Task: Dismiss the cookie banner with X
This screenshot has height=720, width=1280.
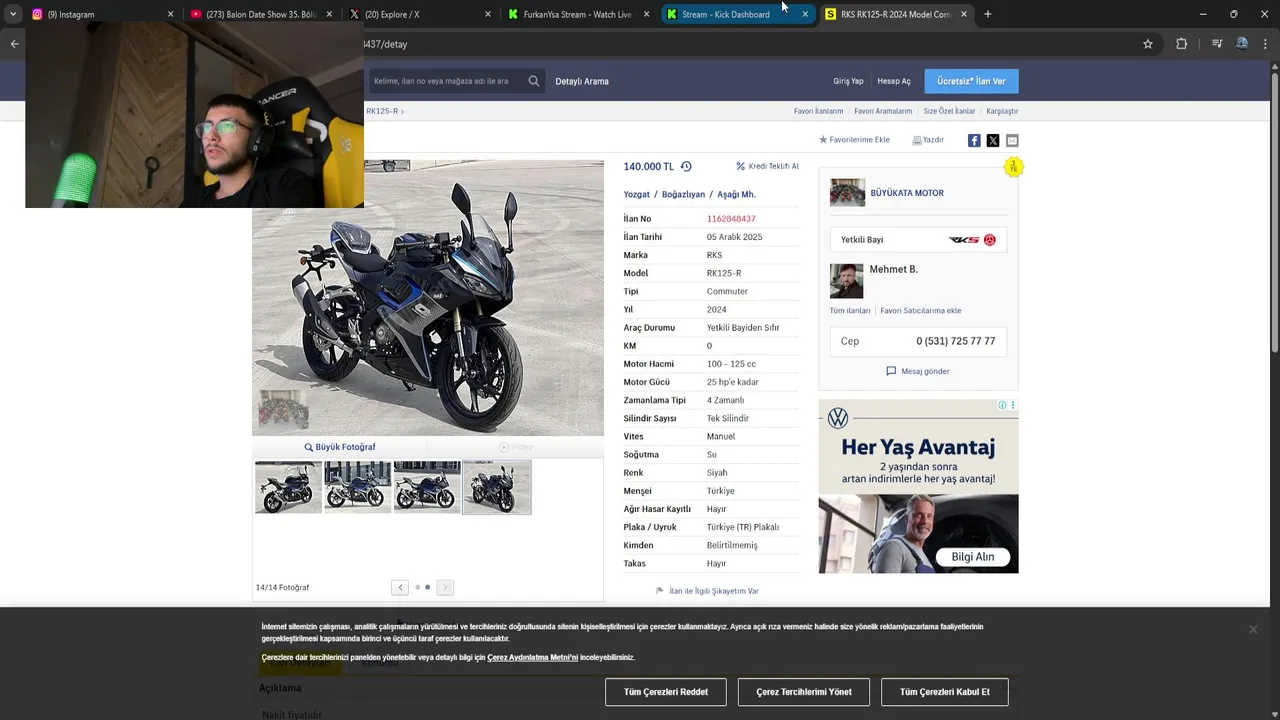Action: point(1252,629)
